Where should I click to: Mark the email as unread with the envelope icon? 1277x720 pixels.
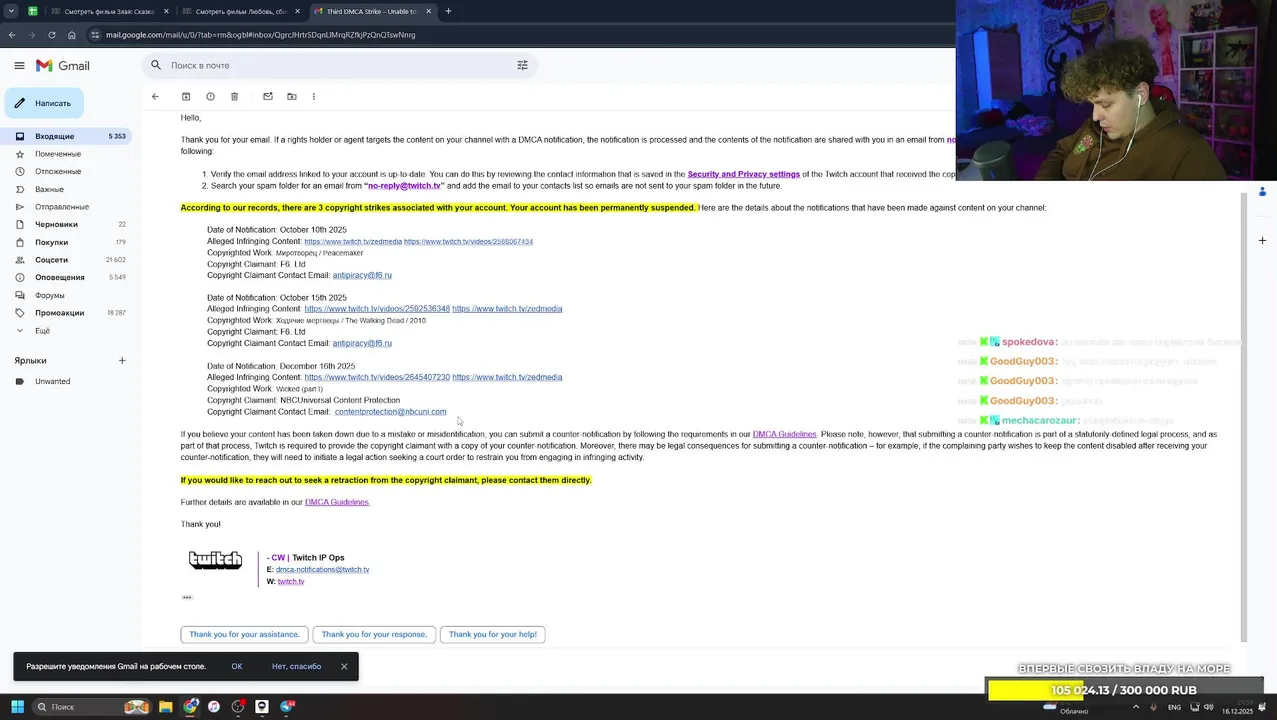[267, 96]
